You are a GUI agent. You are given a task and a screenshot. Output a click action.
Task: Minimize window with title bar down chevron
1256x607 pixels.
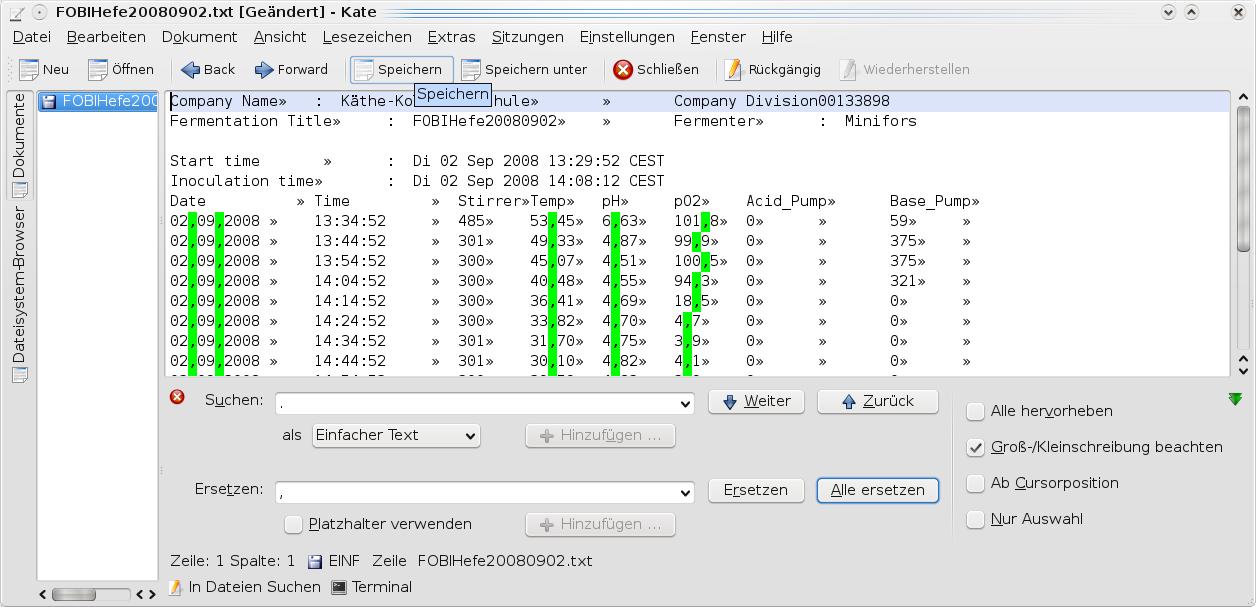tap(1167, 12)
